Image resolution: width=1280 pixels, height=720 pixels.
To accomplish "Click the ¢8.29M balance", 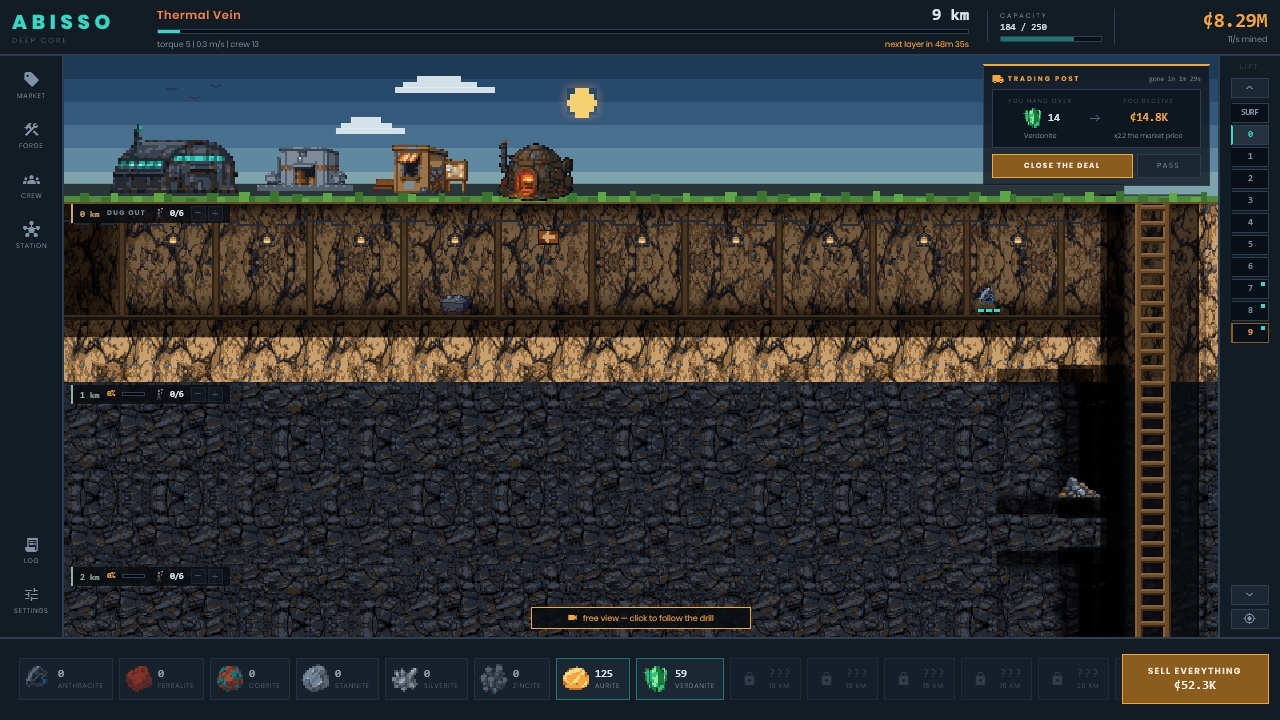I will (1235, 20).
